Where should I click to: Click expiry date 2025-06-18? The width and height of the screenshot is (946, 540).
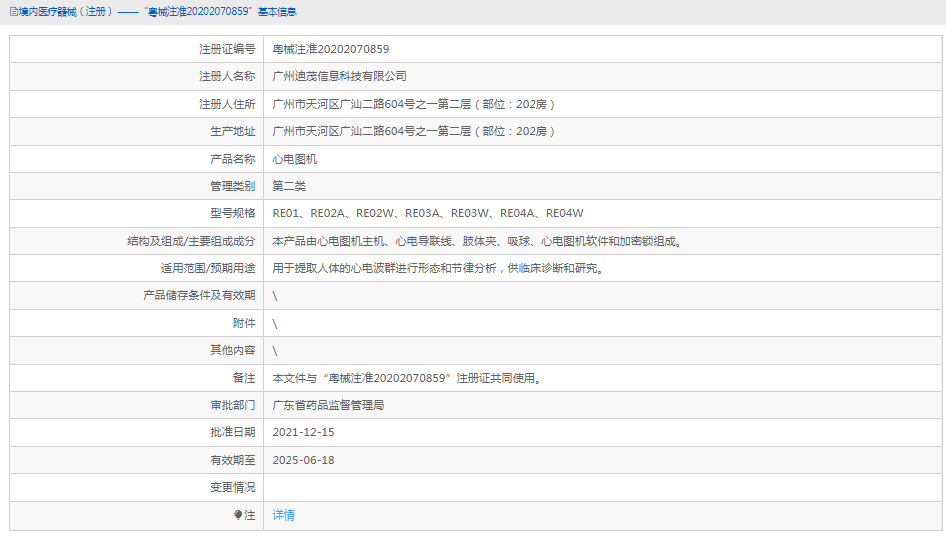(303, 460)
